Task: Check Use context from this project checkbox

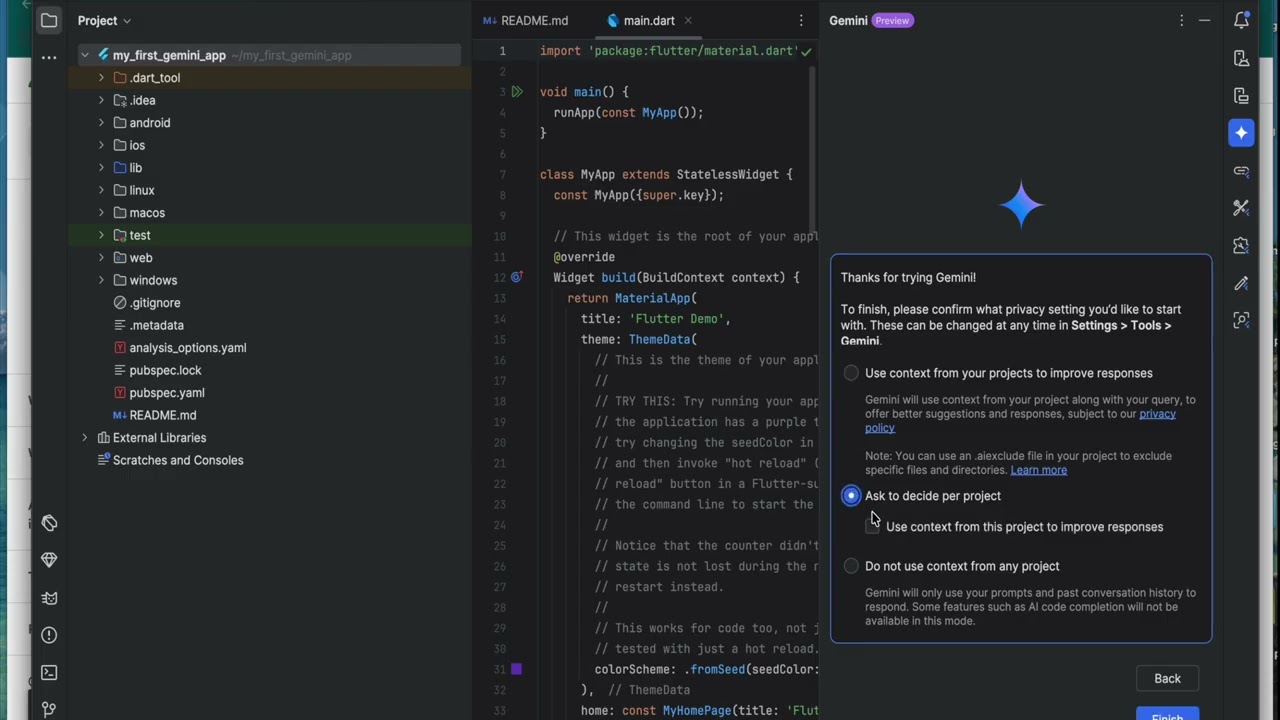Action: point(873,527)
